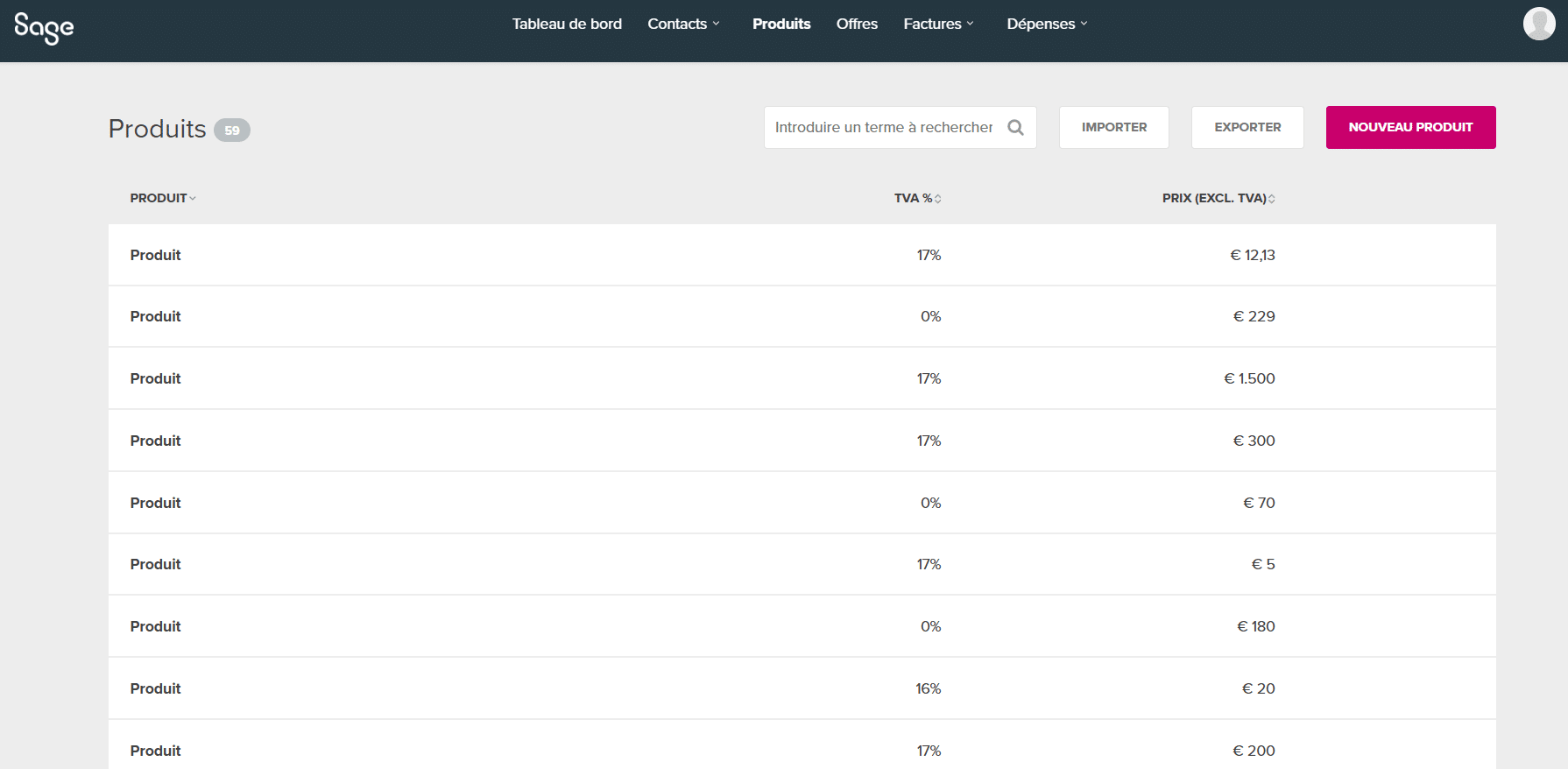1568x769 pixels.
Task: Open the user profile avatar
Action: (1539, 24)
